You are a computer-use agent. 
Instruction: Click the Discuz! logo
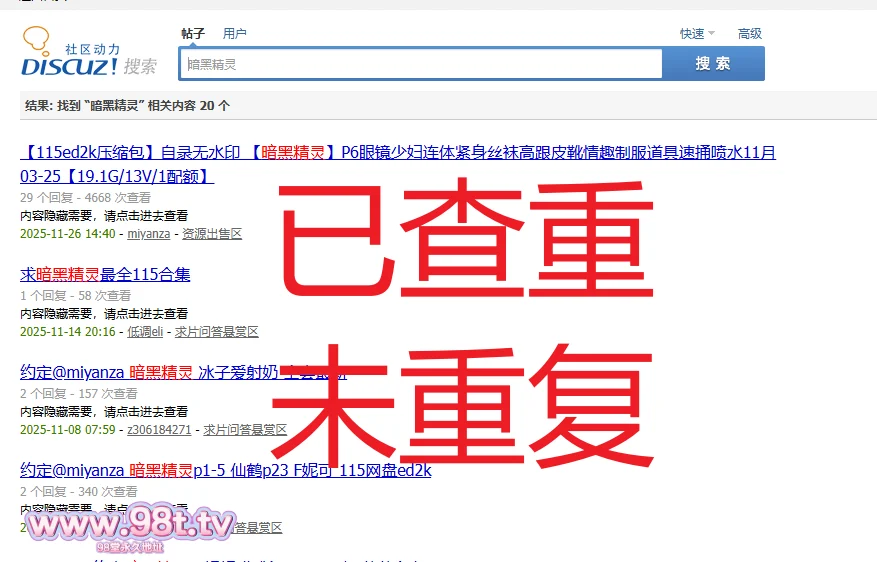tap(70, 66)
